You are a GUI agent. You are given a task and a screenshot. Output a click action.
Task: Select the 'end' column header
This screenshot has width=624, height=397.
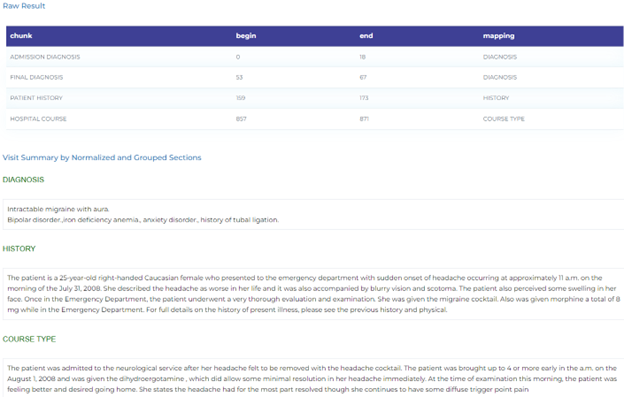click(366, 36)
